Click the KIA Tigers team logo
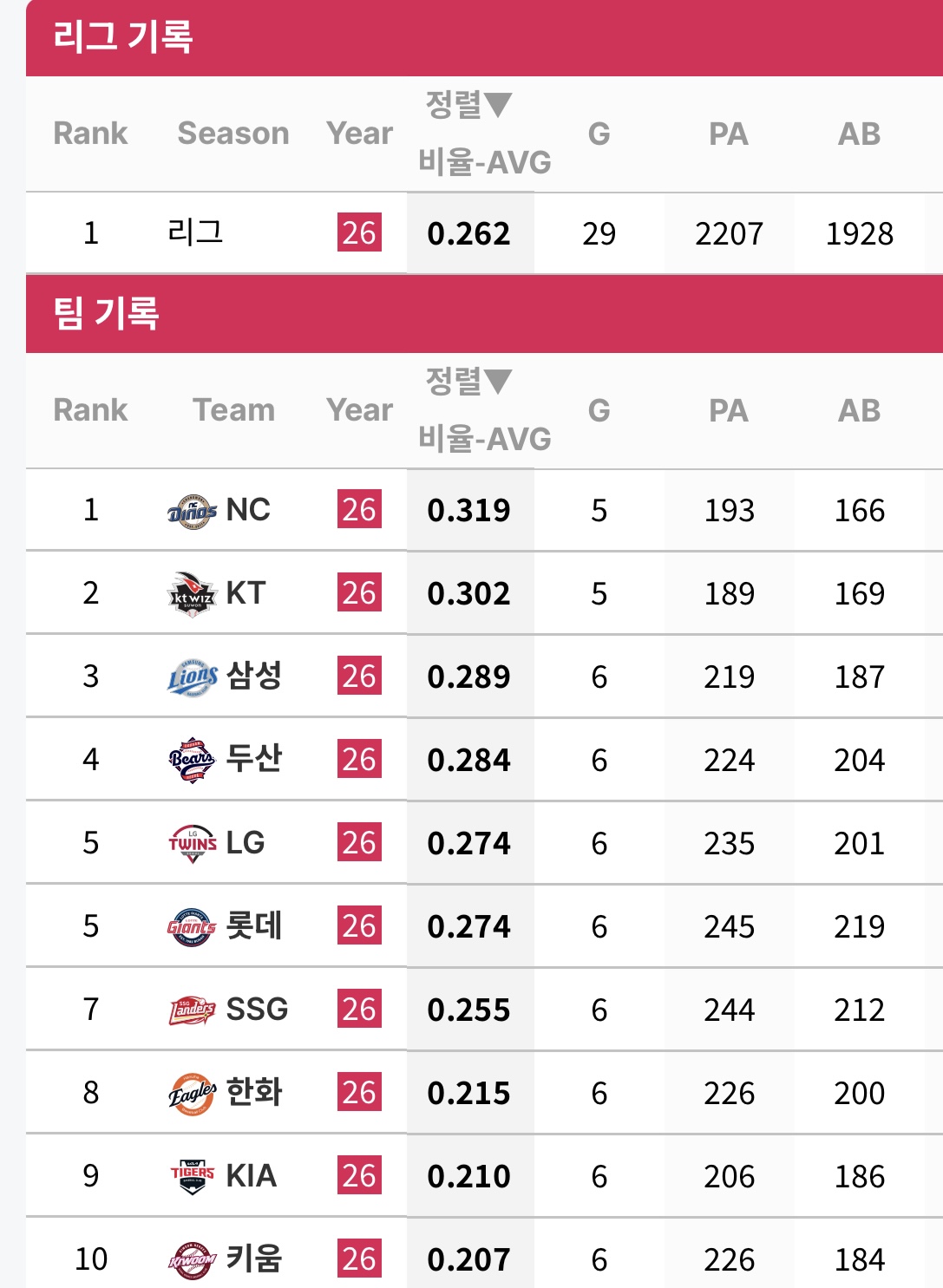The height and width of the screenshot is (1288, 943). coord(192,1177)
